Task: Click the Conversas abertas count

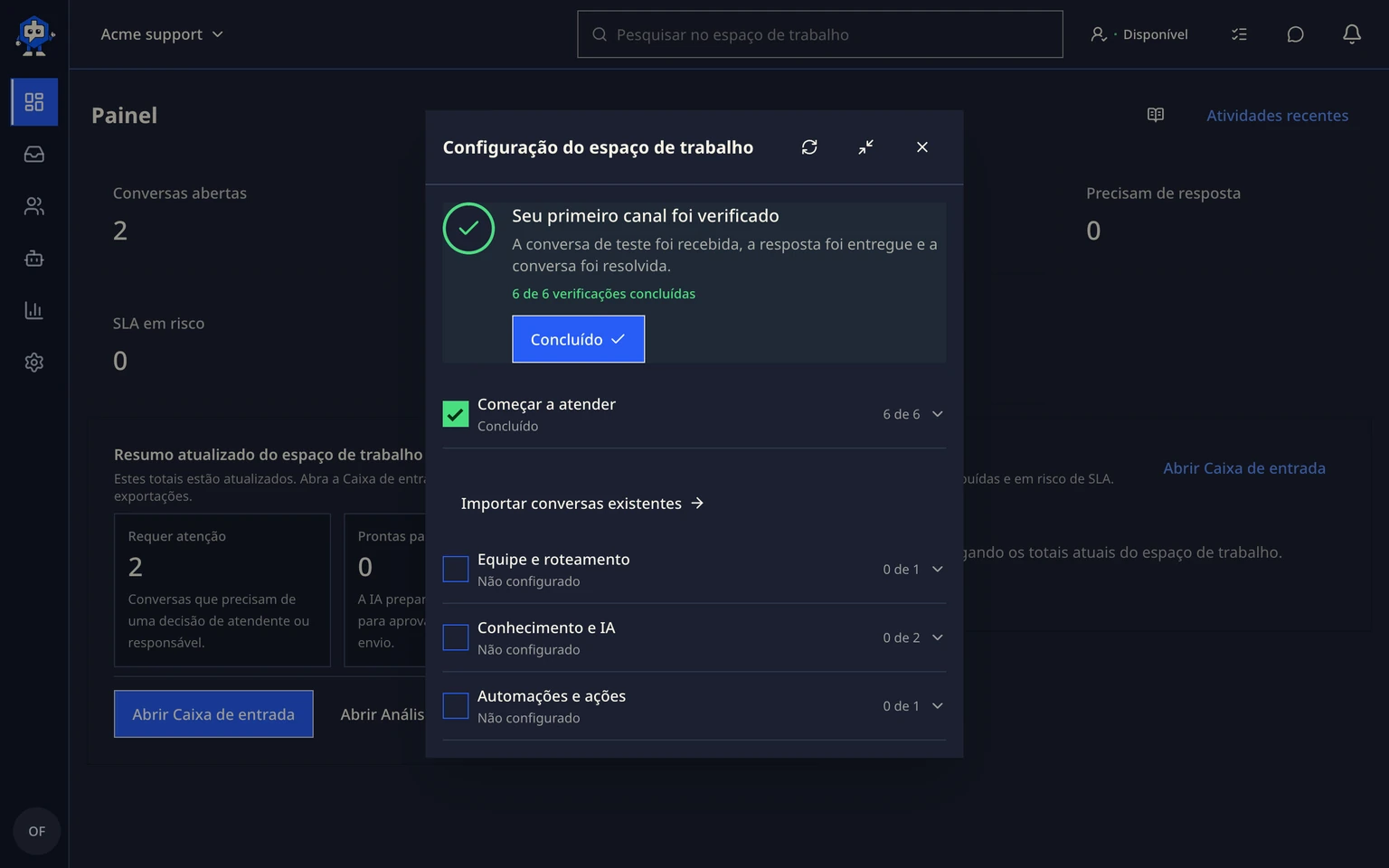Action: 120,231
